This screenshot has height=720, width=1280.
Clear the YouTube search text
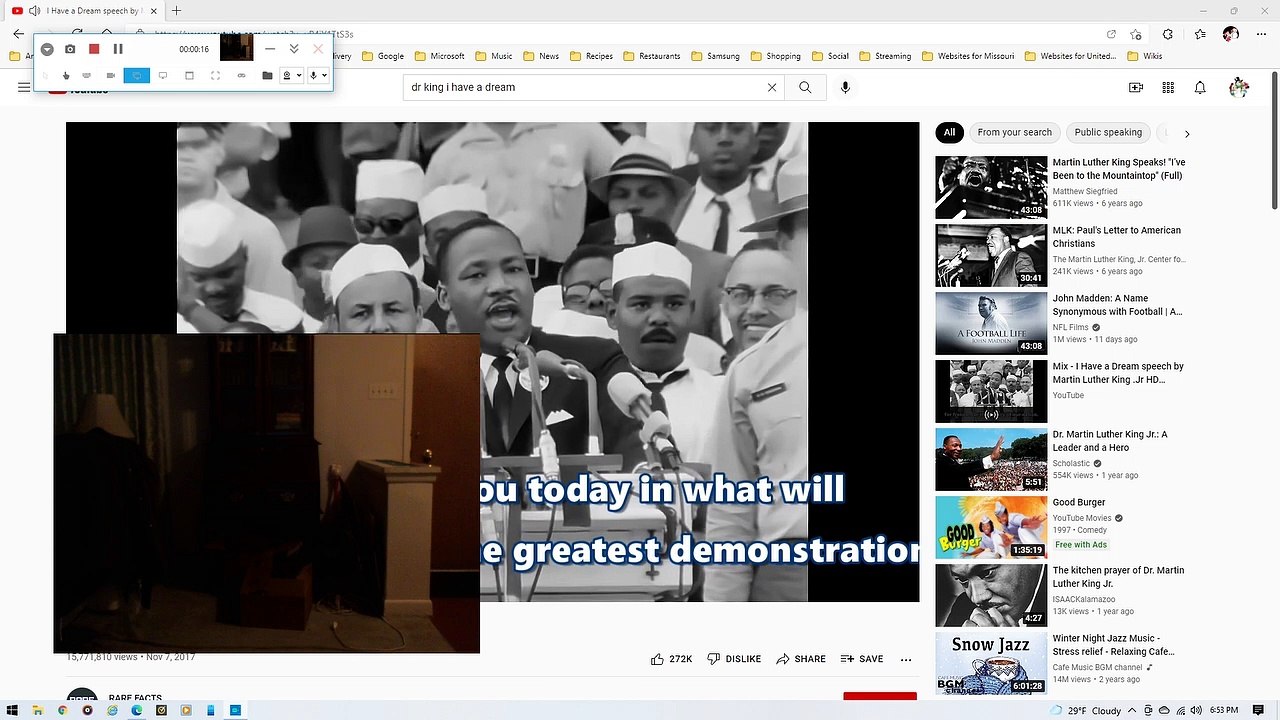[772, 87]
